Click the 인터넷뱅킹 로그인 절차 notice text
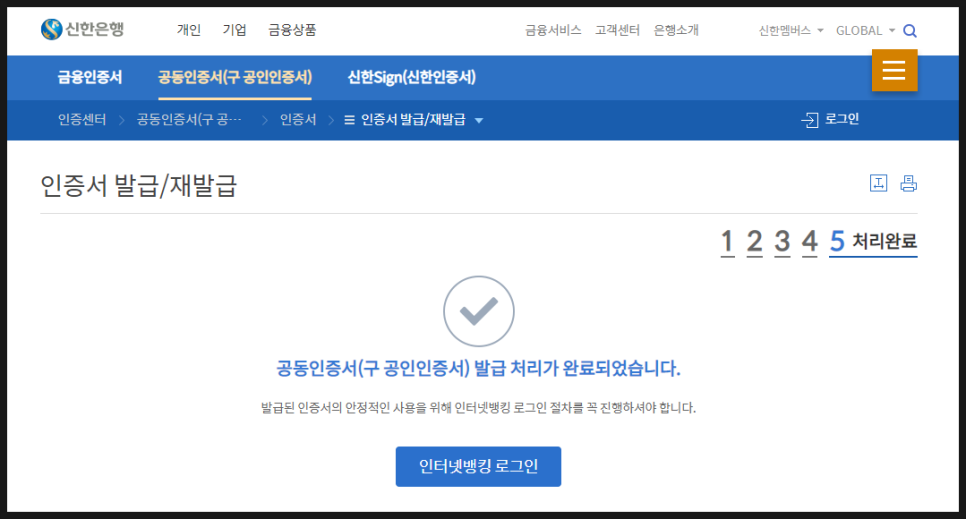Viewport: 966px width, 519px height. pos(478,408)
